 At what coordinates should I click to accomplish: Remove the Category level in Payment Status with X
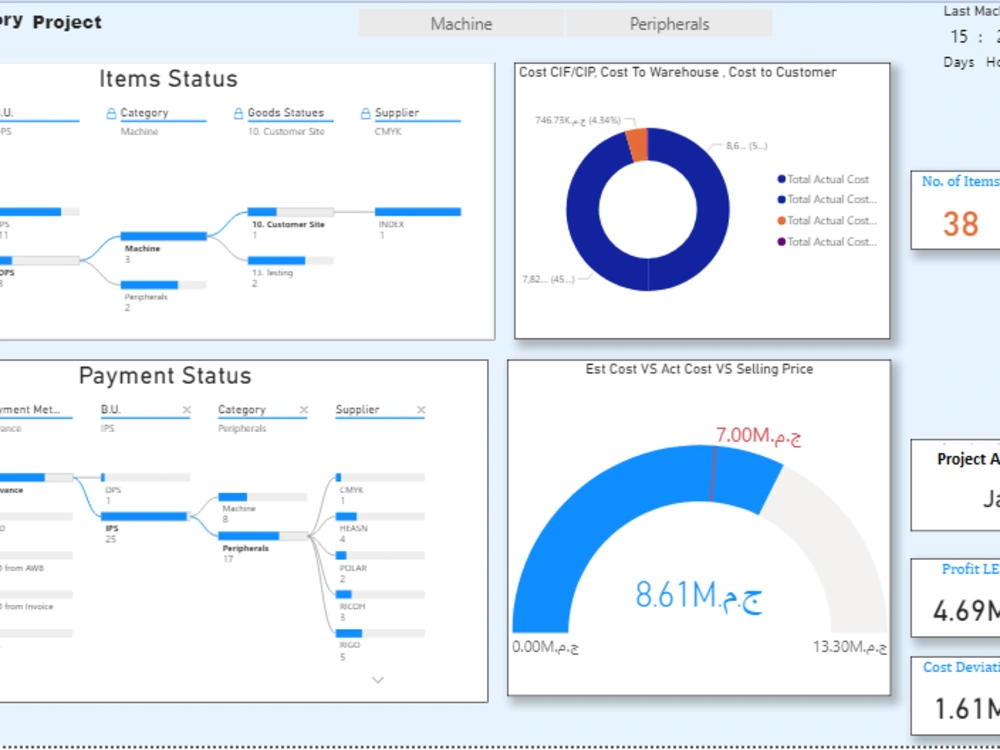(304, 410)
